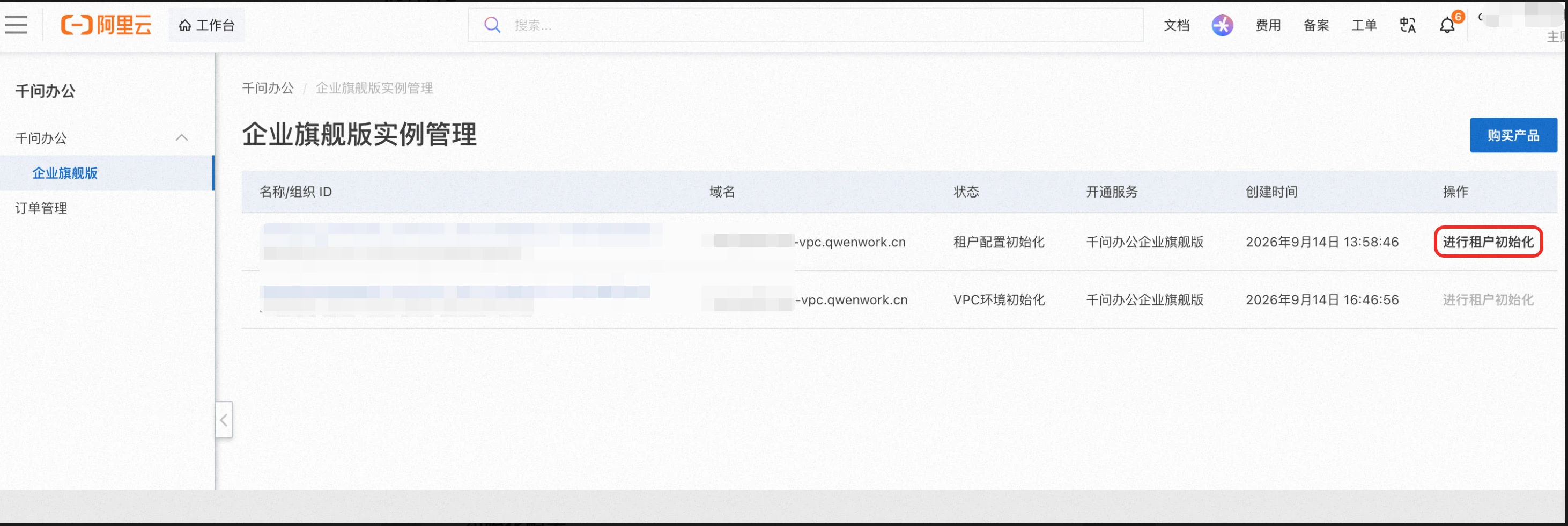Open the 备案 top menu

tap(1316, 25)
